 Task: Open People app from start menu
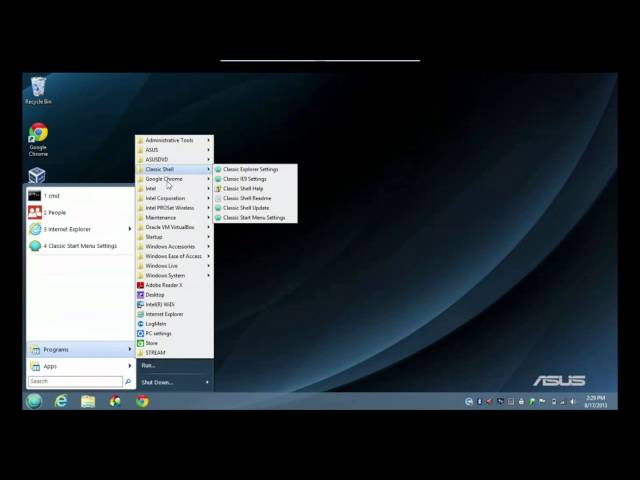click(x=81, y=213)
